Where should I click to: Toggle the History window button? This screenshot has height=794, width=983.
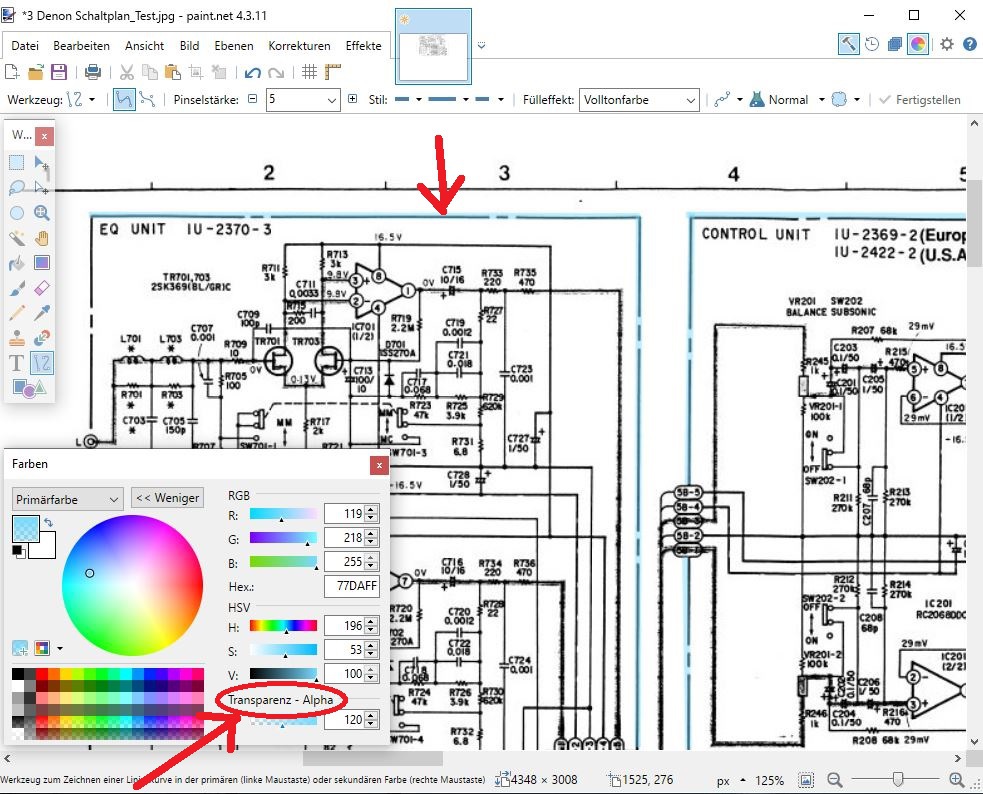pyautogui.click(x=872, y=44)
